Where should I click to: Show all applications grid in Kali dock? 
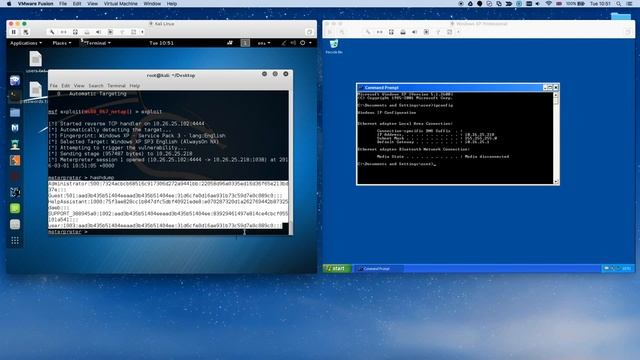coord(15,240)
